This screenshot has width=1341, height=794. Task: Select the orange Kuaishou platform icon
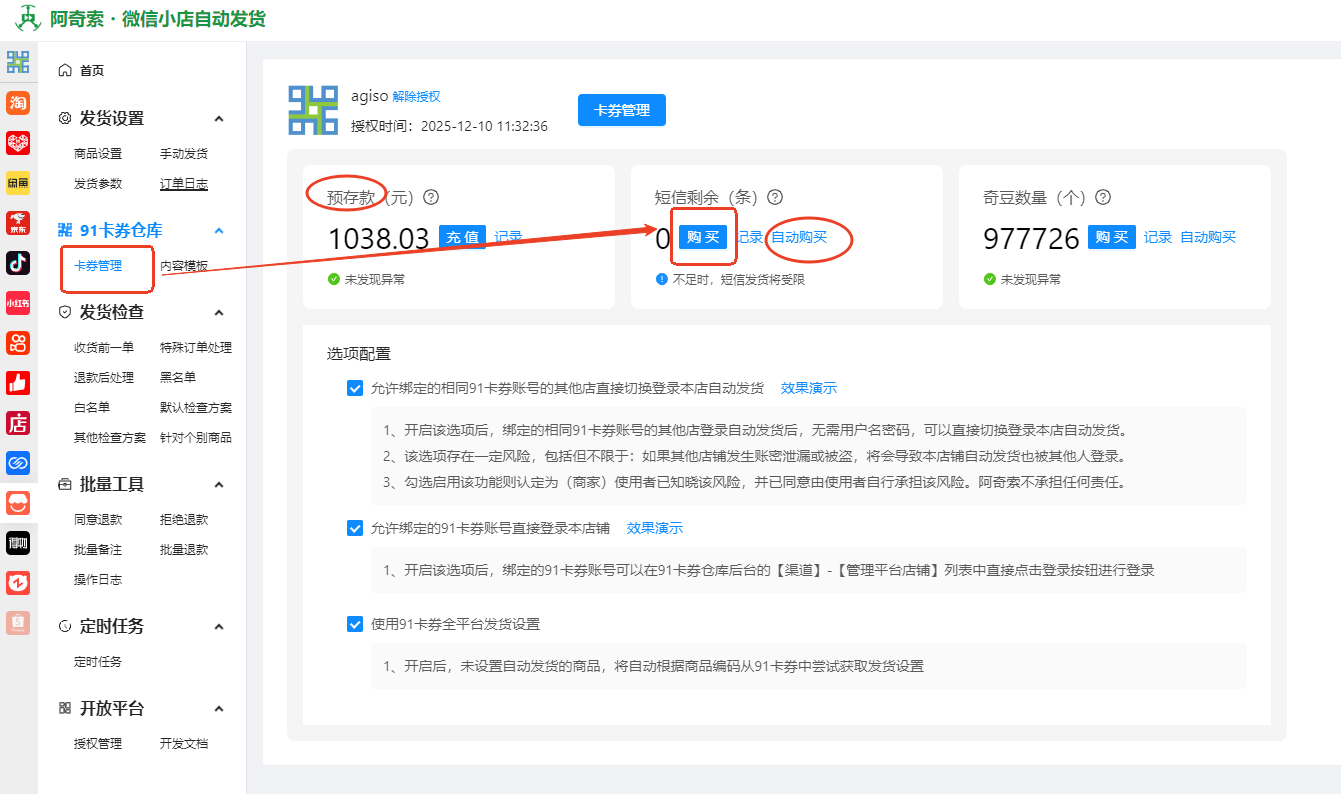click(x=18, y=343)
